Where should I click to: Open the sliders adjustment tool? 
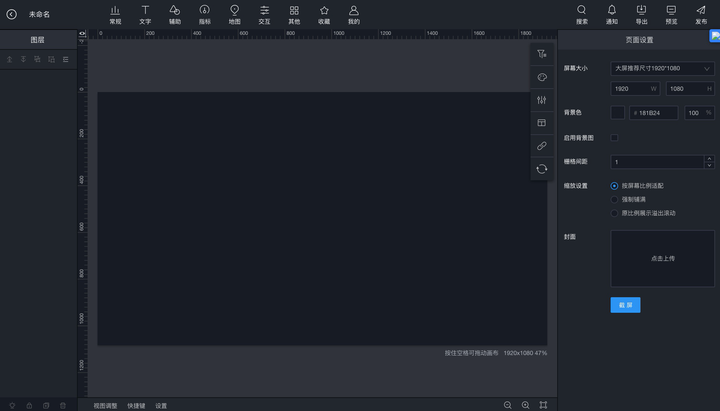(x=542, y=100)
